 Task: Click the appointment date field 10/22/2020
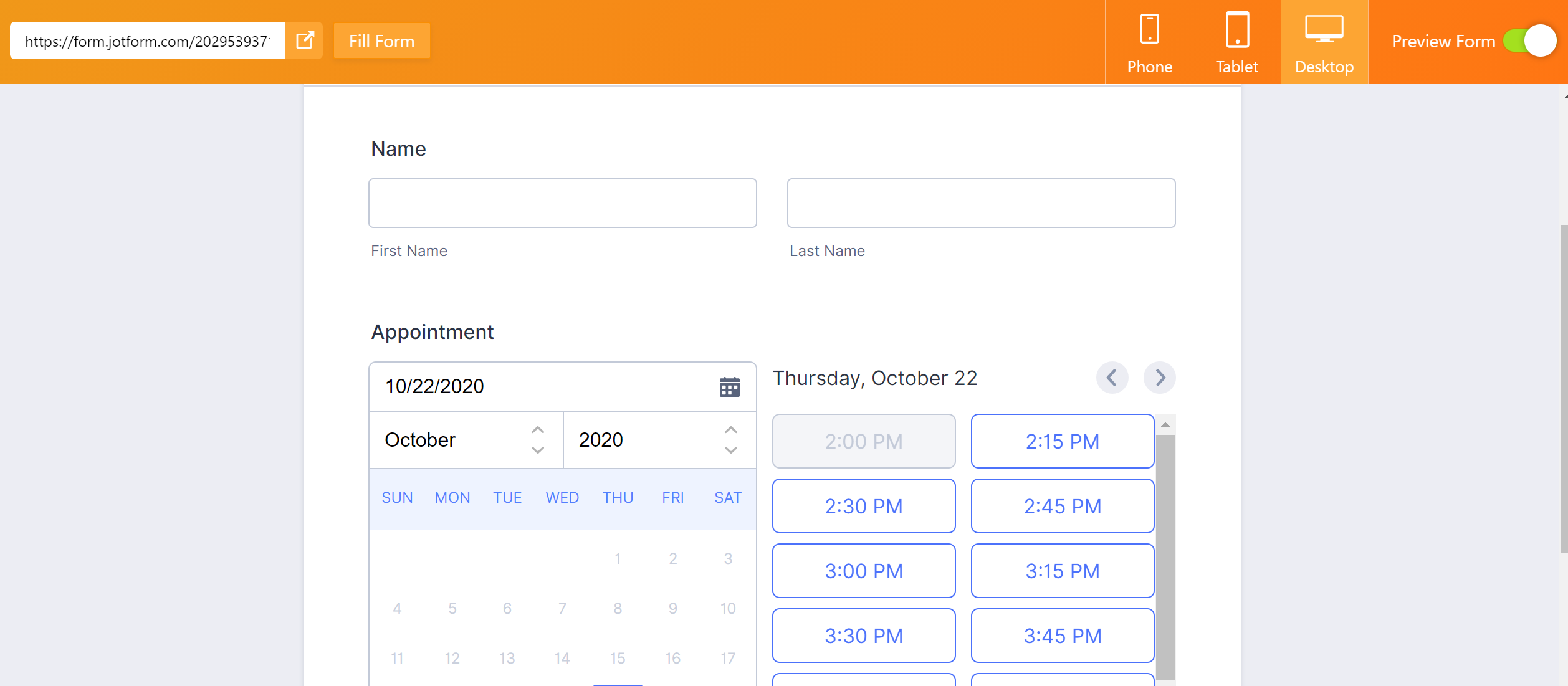(x=542, y=386)
